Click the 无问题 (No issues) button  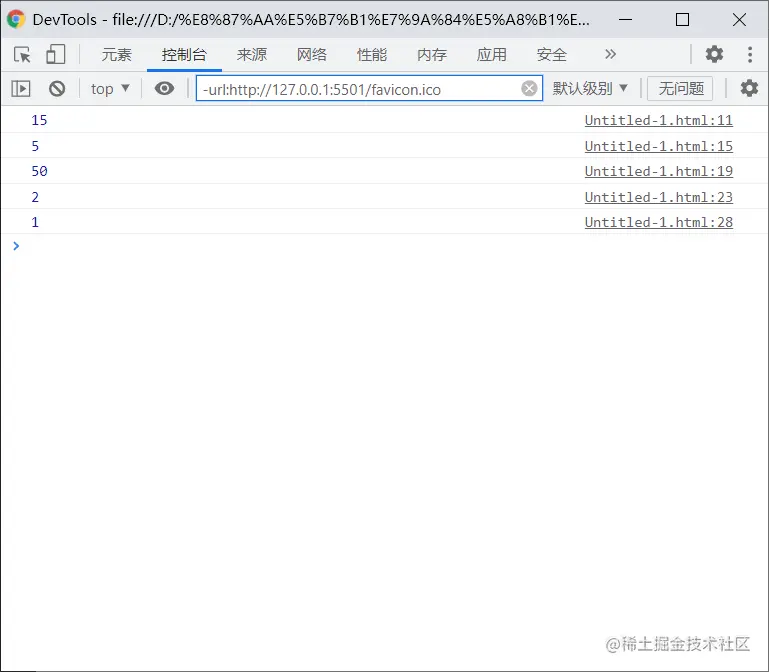click(680, 89)
